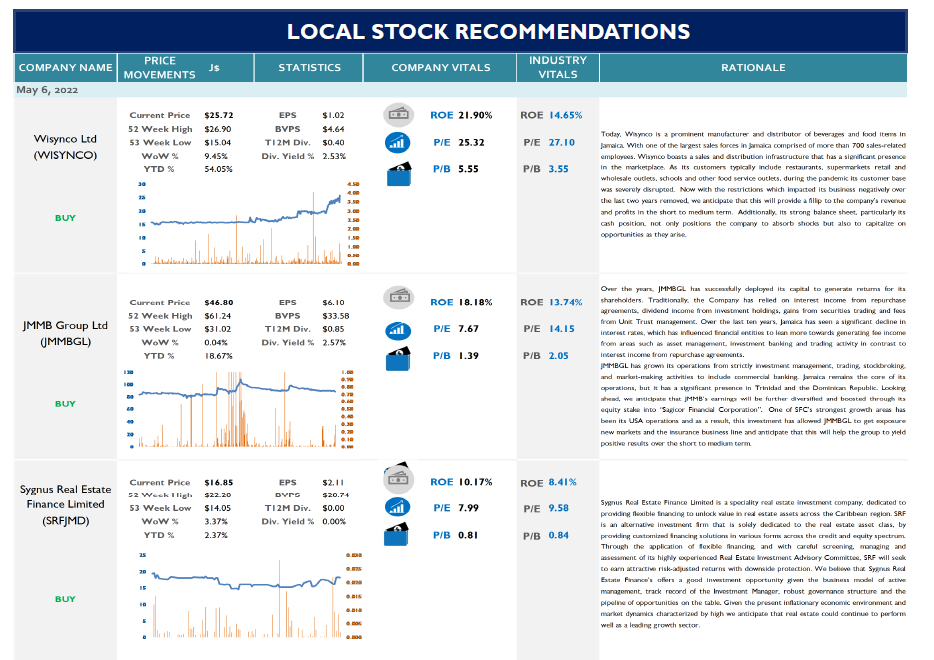Click Wisynco's YTD value 54.05%

click(x=218, y=169)
